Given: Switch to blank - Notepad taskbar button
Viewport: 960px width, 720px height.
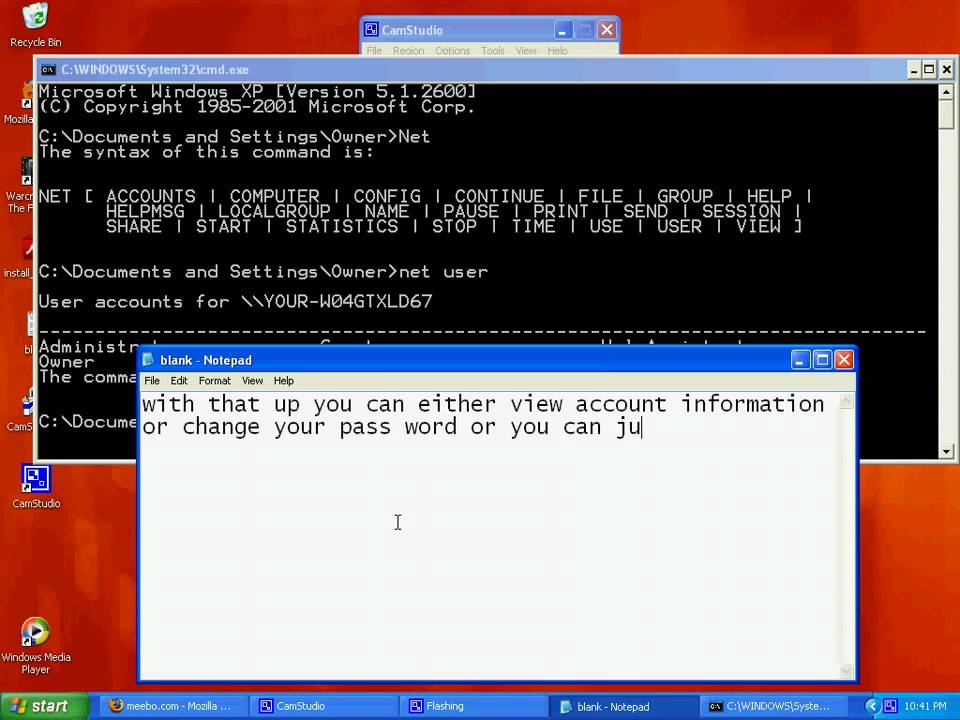Looking at the screenshot, I should click(624, 706).
